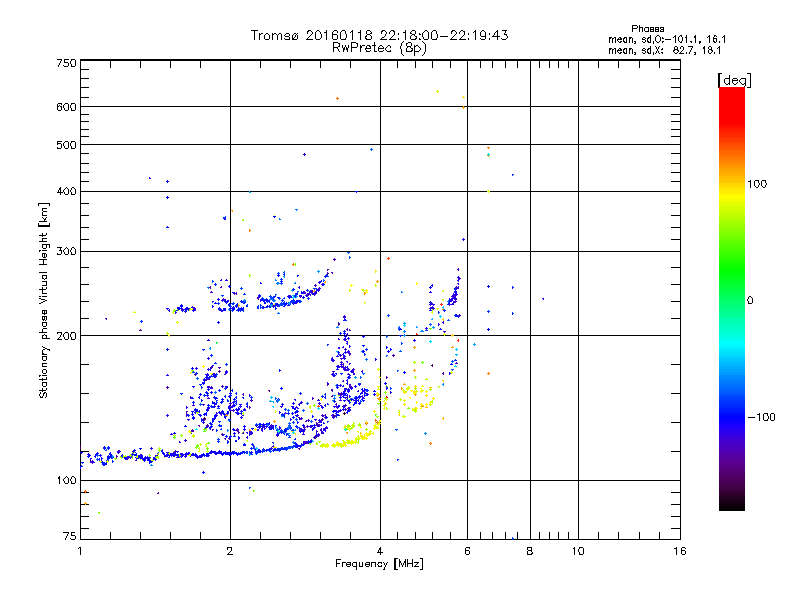The width and height of the screenshot is (800, 600).
Task: Click the y-axis tick label '200'
Action: point(66,336)
